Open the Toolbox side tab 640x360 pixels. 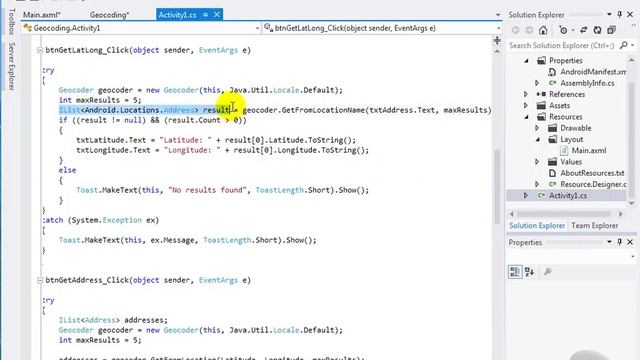12,21
